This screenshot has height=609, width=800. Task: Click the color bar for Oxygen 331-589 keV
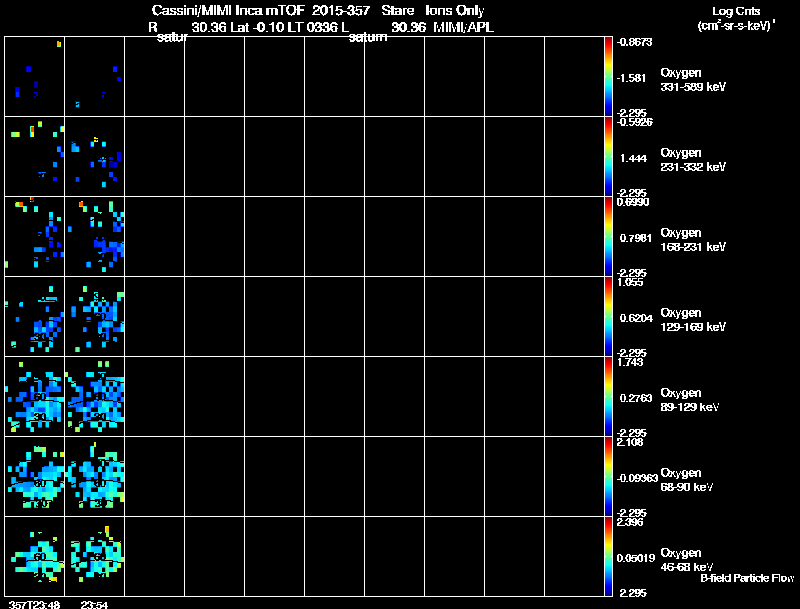608,77
